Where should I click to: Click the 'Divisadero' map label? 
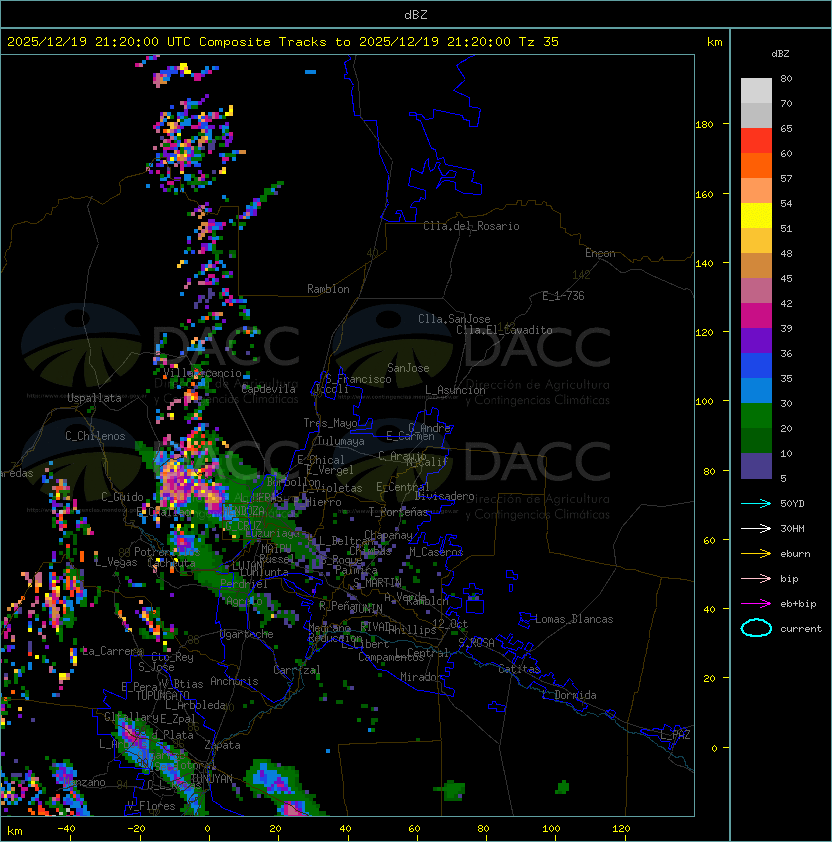coord(445,496)
